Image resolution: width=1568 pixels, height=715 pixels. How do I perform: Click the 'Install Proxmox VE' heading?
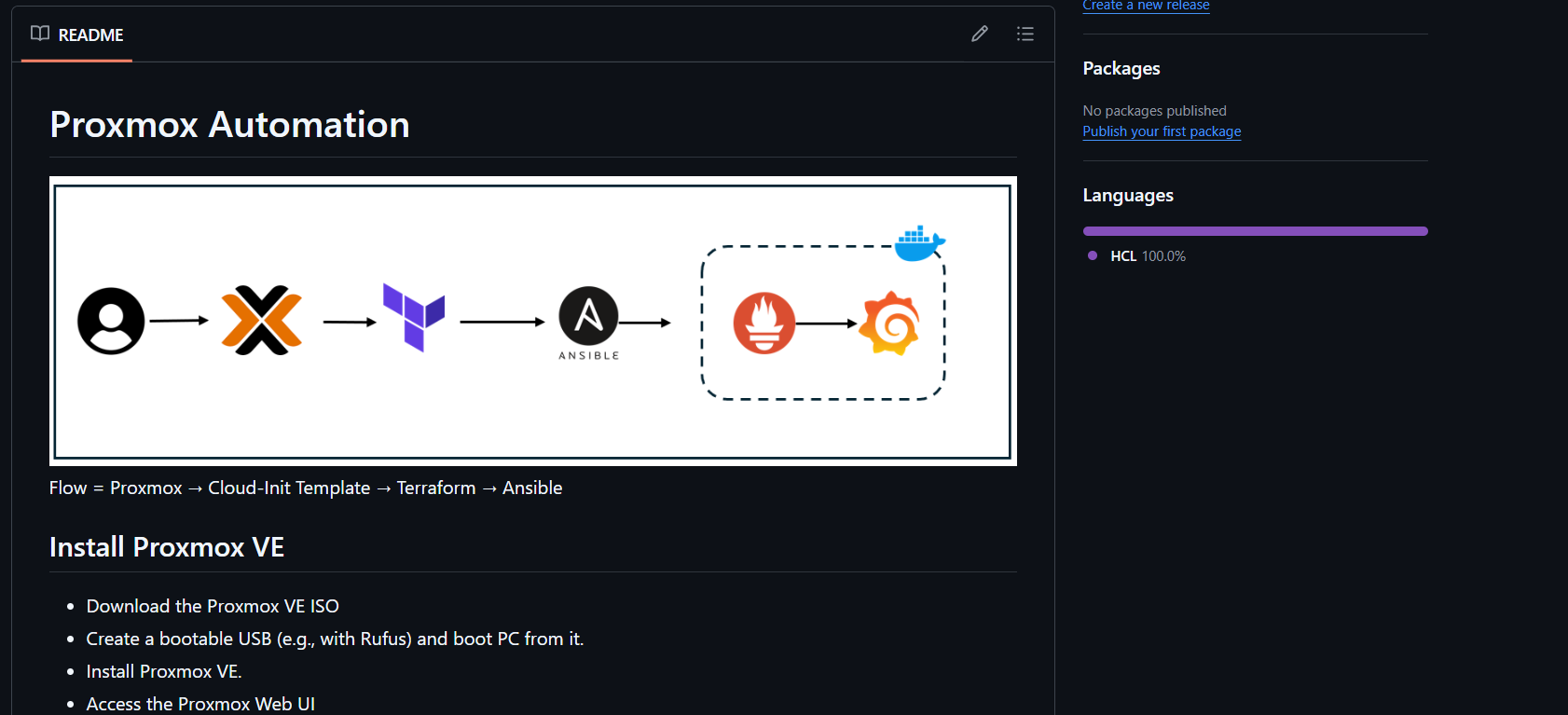(167, 547)
